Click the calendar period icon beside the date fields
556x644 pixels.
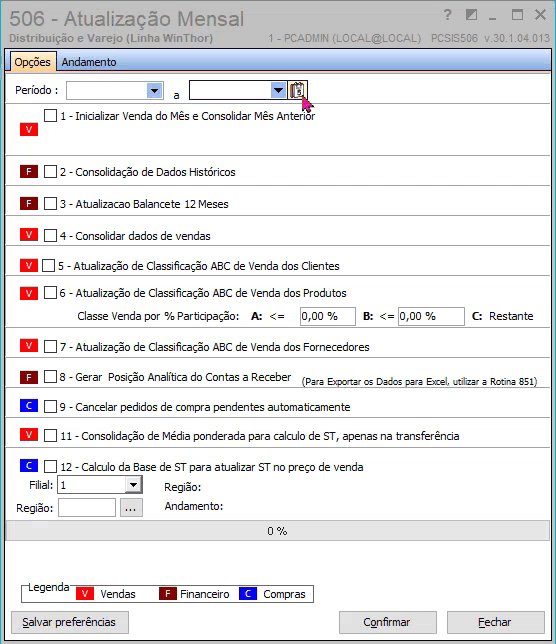pyautogui.click(x=297, y=90)
